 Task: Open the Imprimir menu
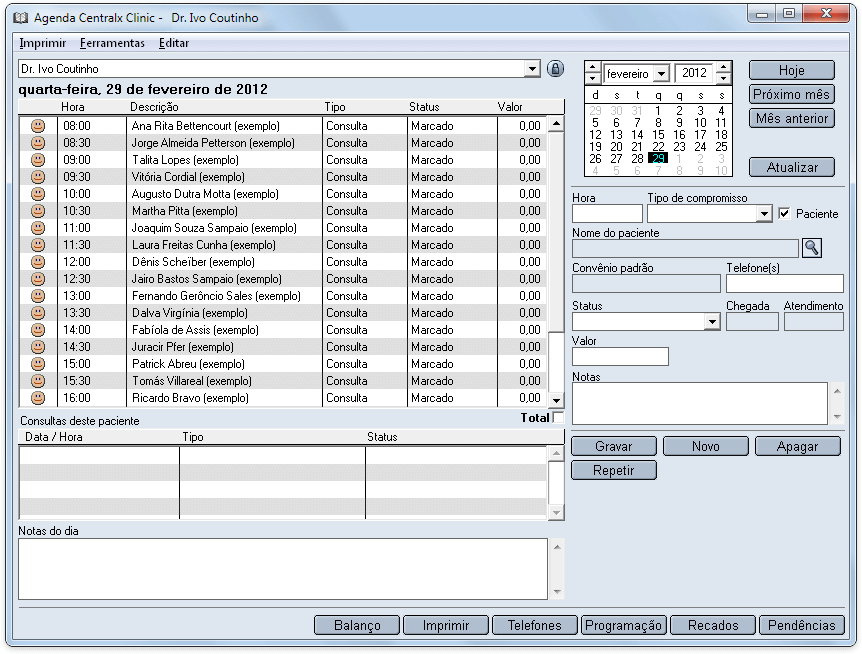42,43
